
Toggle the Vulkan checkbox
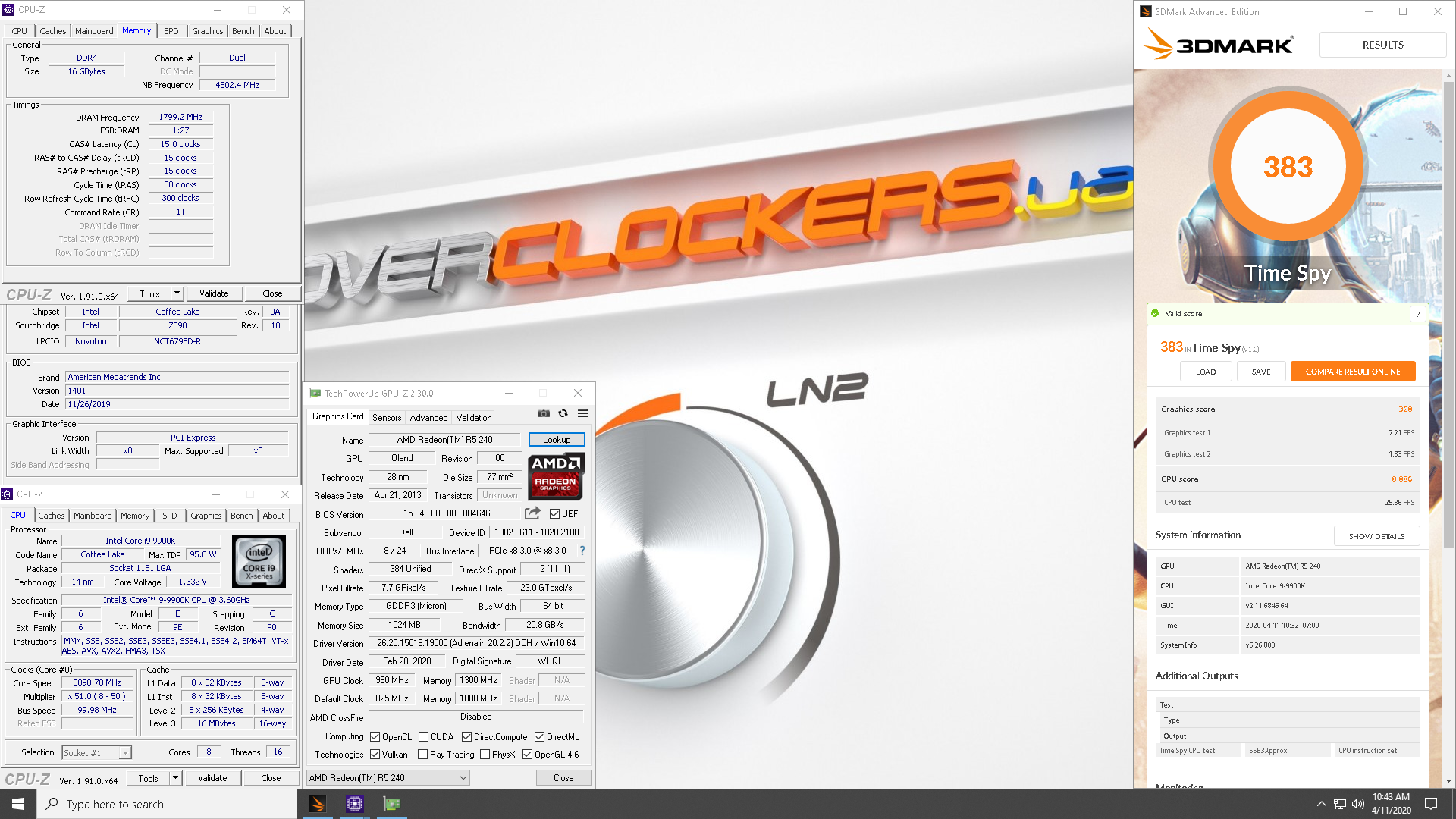(375, 755)
